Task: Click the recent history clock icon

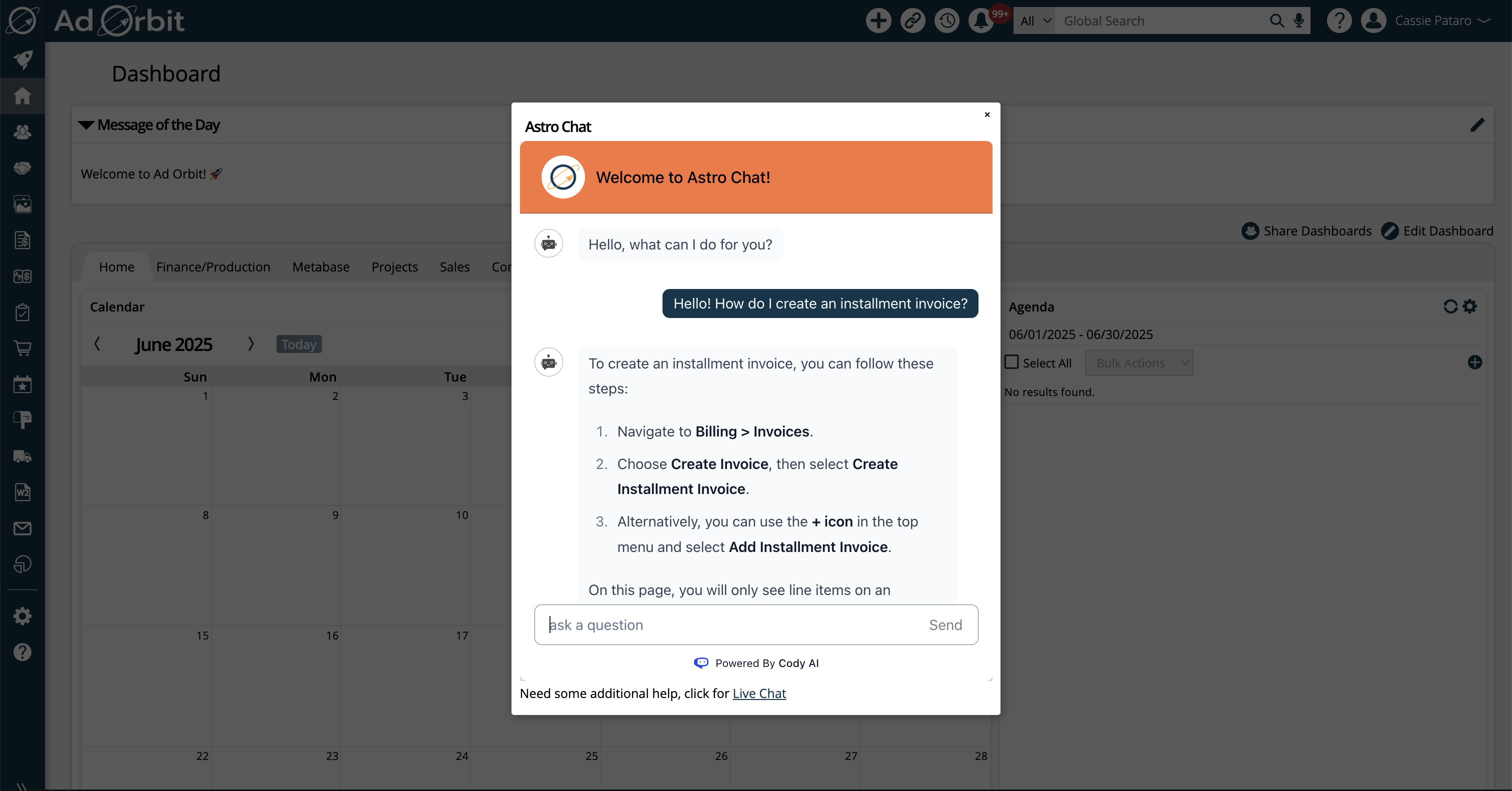Action: point(947,21)
